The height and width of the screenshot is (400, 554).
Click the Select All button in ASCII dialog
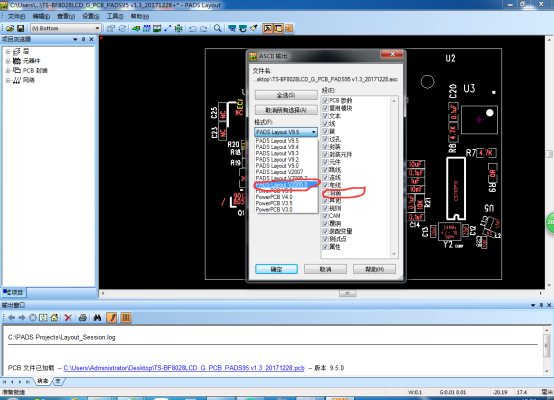[x=286, y=95]
